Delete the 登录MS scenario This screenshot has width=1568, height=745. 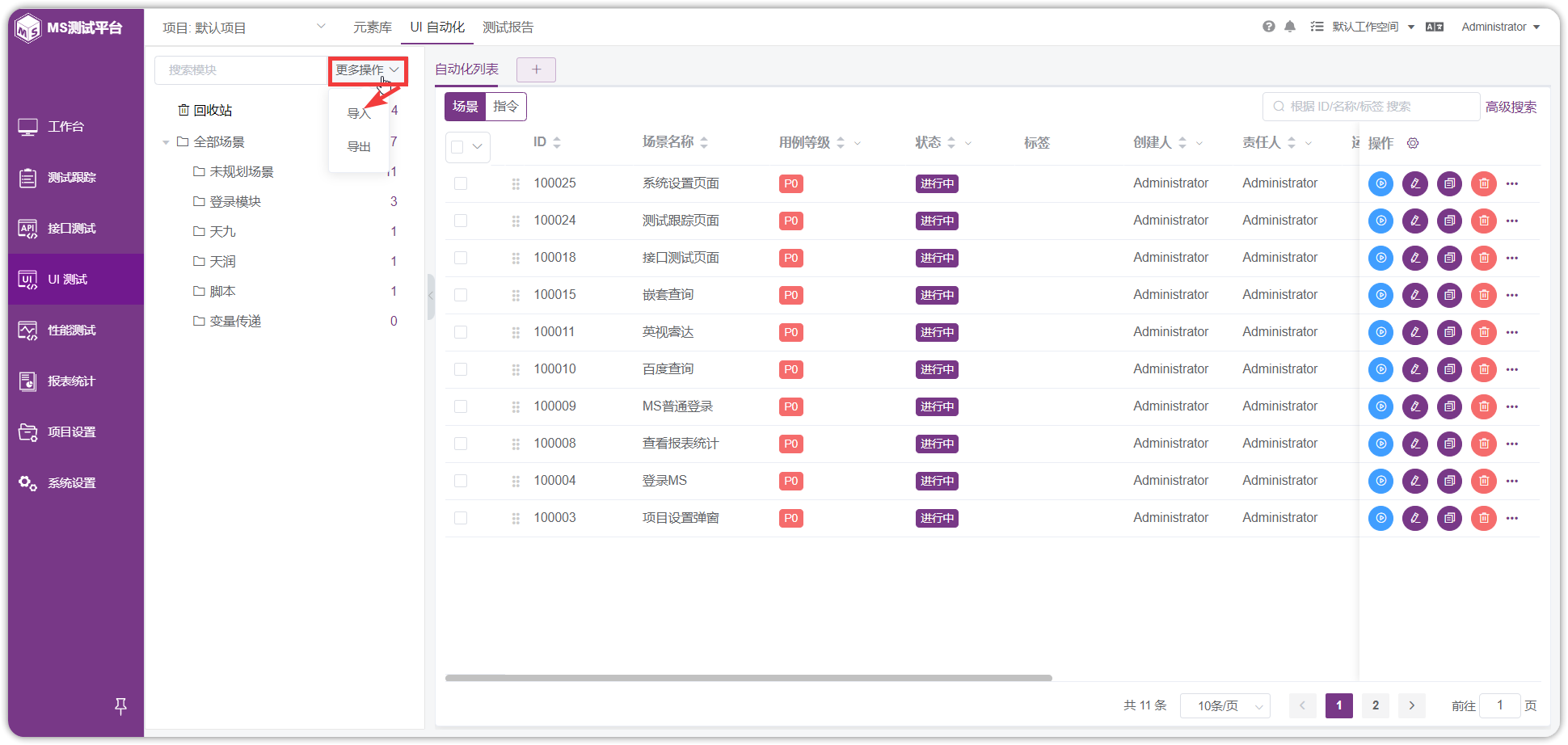(x=1484, y=481)
